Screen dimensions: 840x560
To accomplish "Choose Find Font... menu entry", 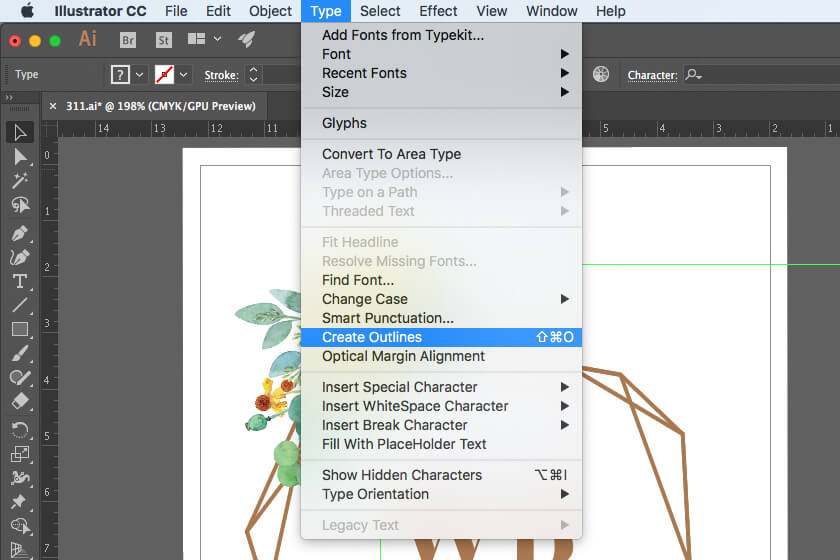I will coord(441,280).
